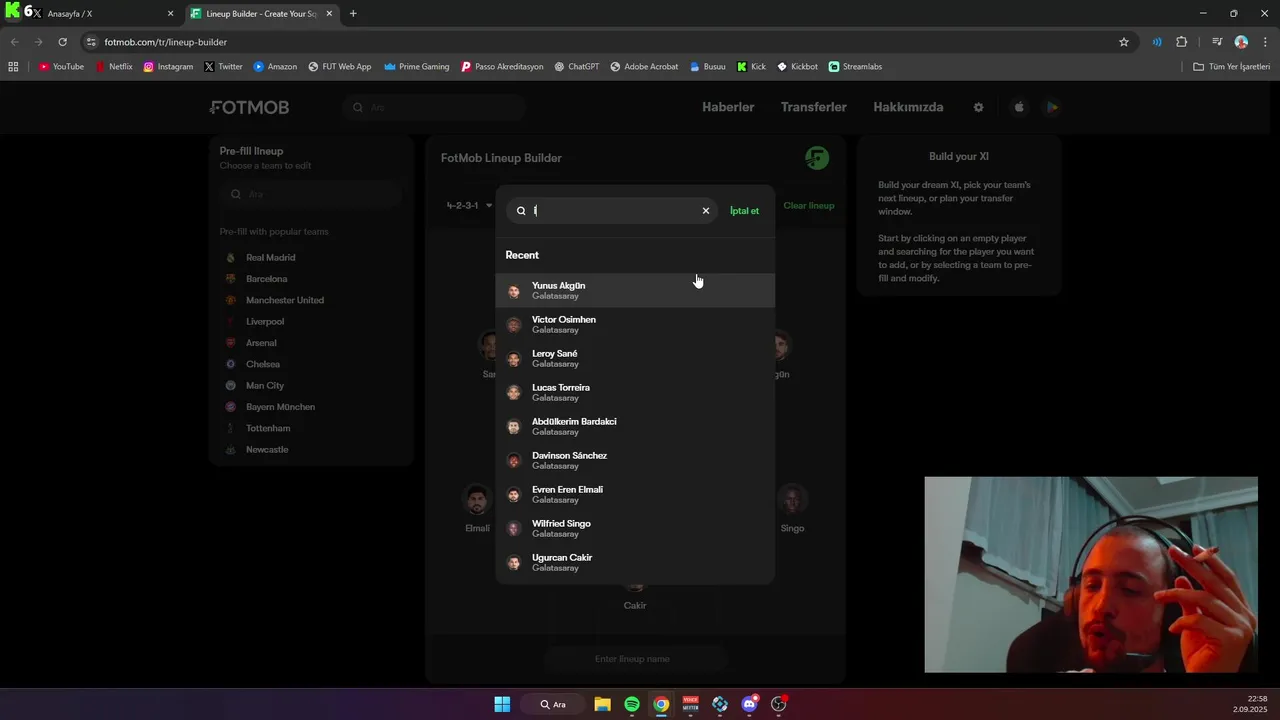1280x720 pixels.
Task: Open the Chrome extensions puzzle icon
Action: (x=1182, y=42)
